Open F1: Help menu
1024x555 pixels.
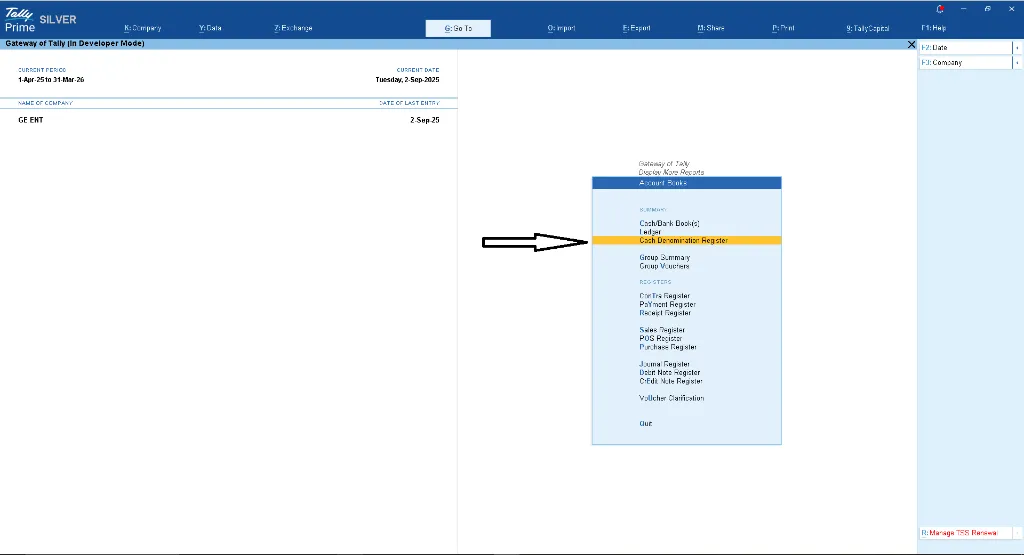coord(934,28)
